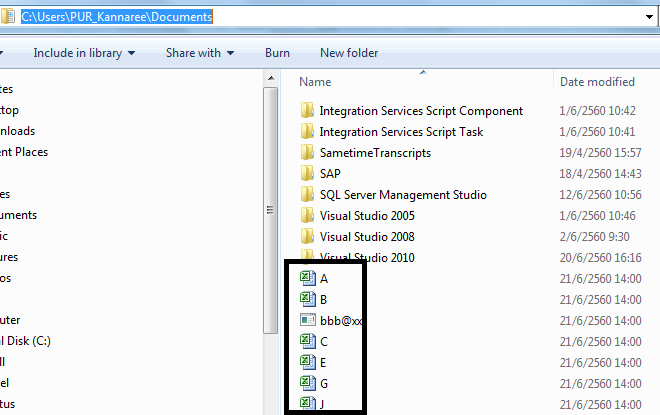Open the Excel file named A
This screenshot has height=415, width=660.
tap(324, 279)
